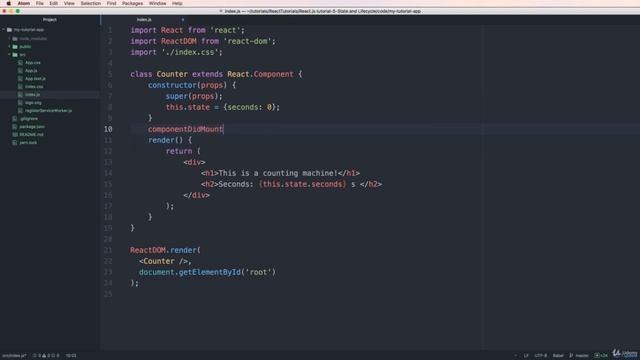Open the Find menu
Image resolution: width=640 pixels, height=360 pixels.
click(x=111, y=3)
